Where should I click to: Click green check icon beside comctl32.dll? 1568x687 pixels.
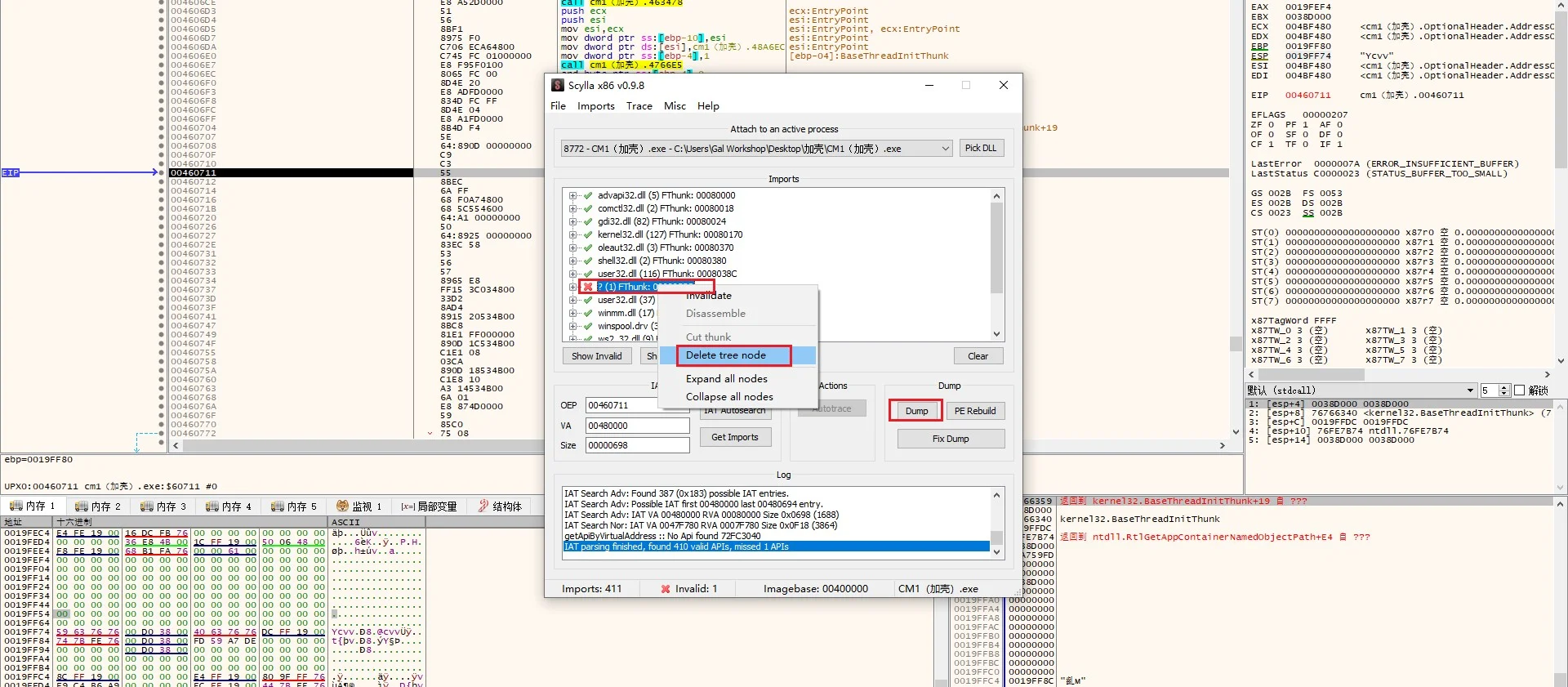[x=588, y=208]
